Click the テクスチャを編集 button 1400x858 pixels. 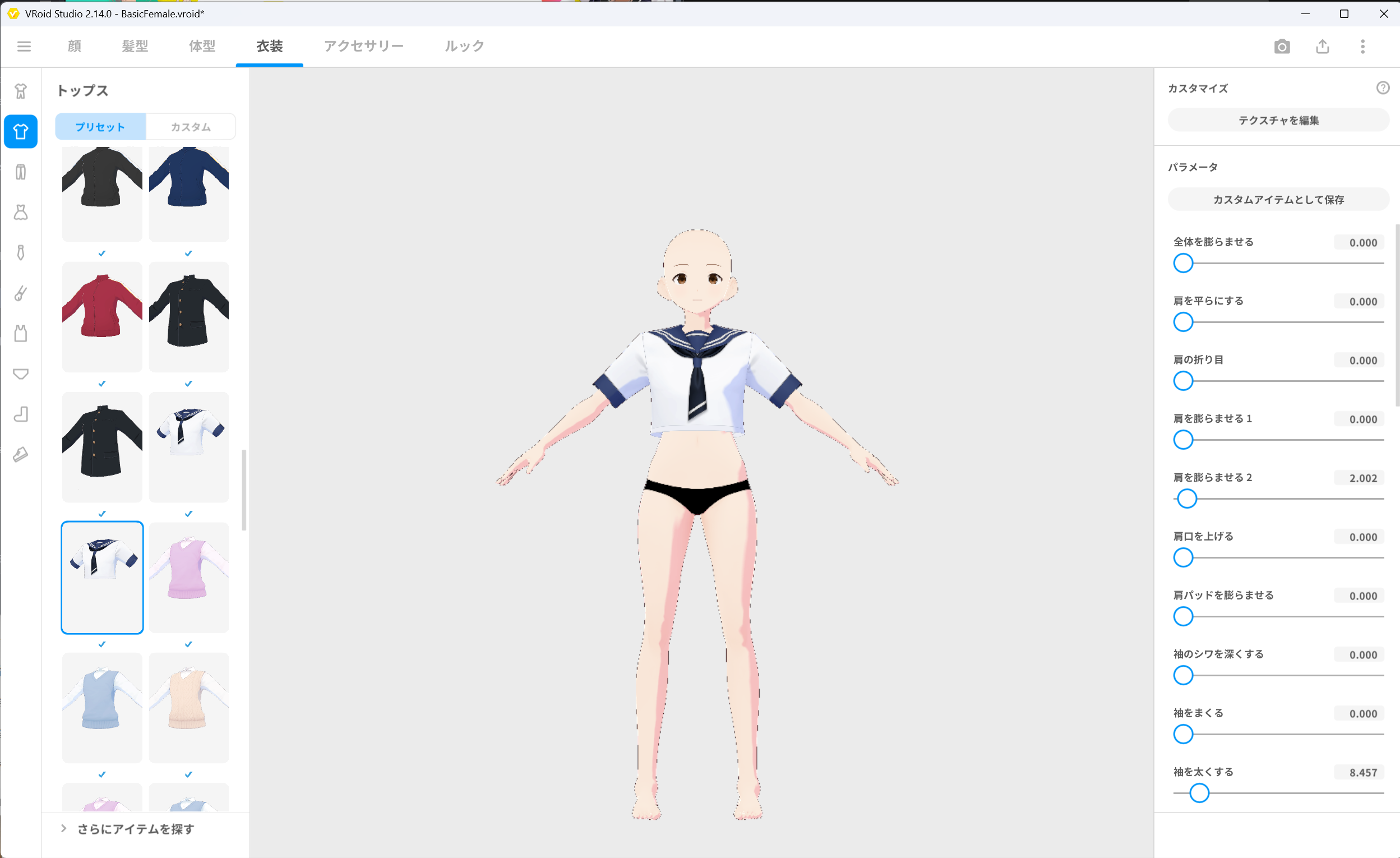point(1278,120)
